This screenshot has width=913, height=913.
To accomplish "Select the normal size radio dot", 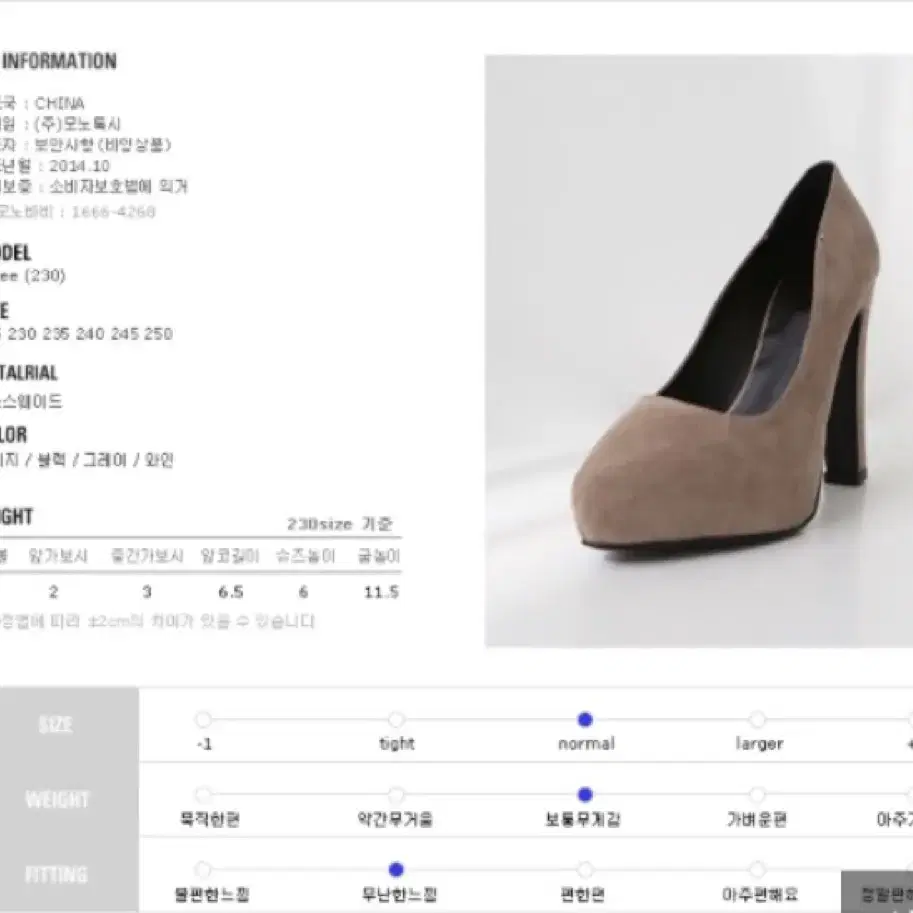I will 585,720.
